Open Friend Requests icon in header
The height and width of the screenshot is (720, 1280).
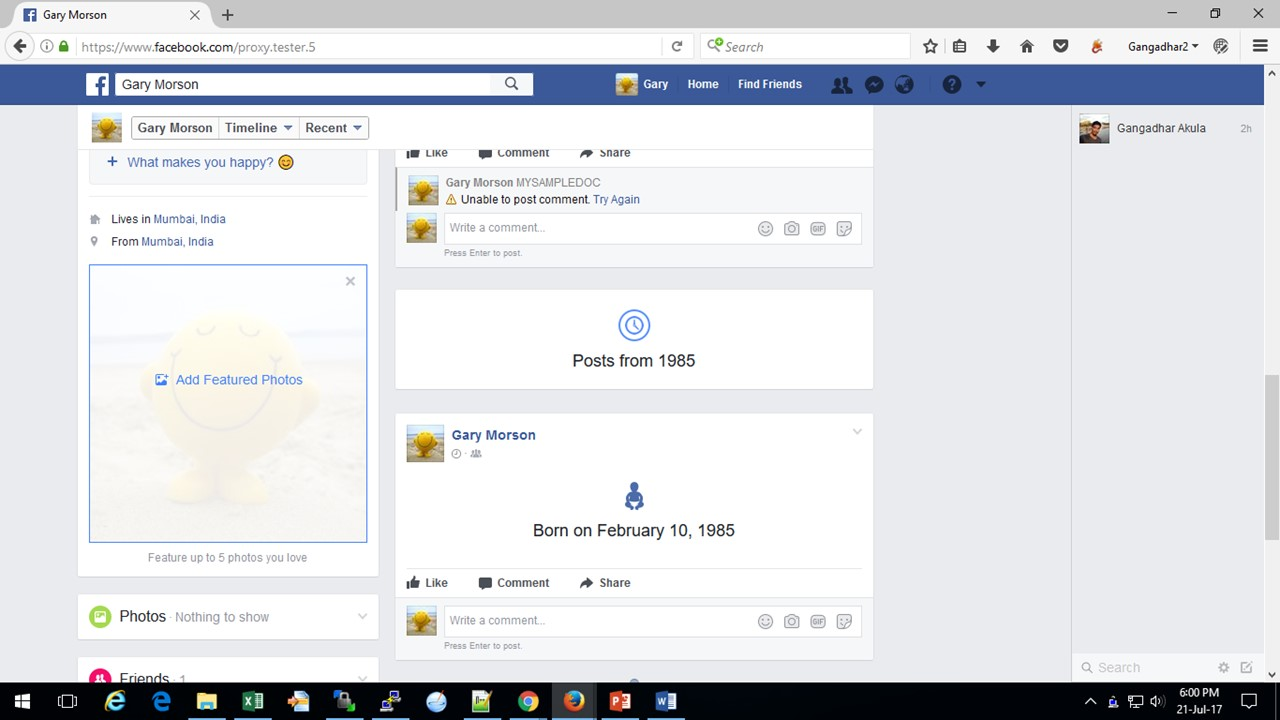click(x=842, y=85)
